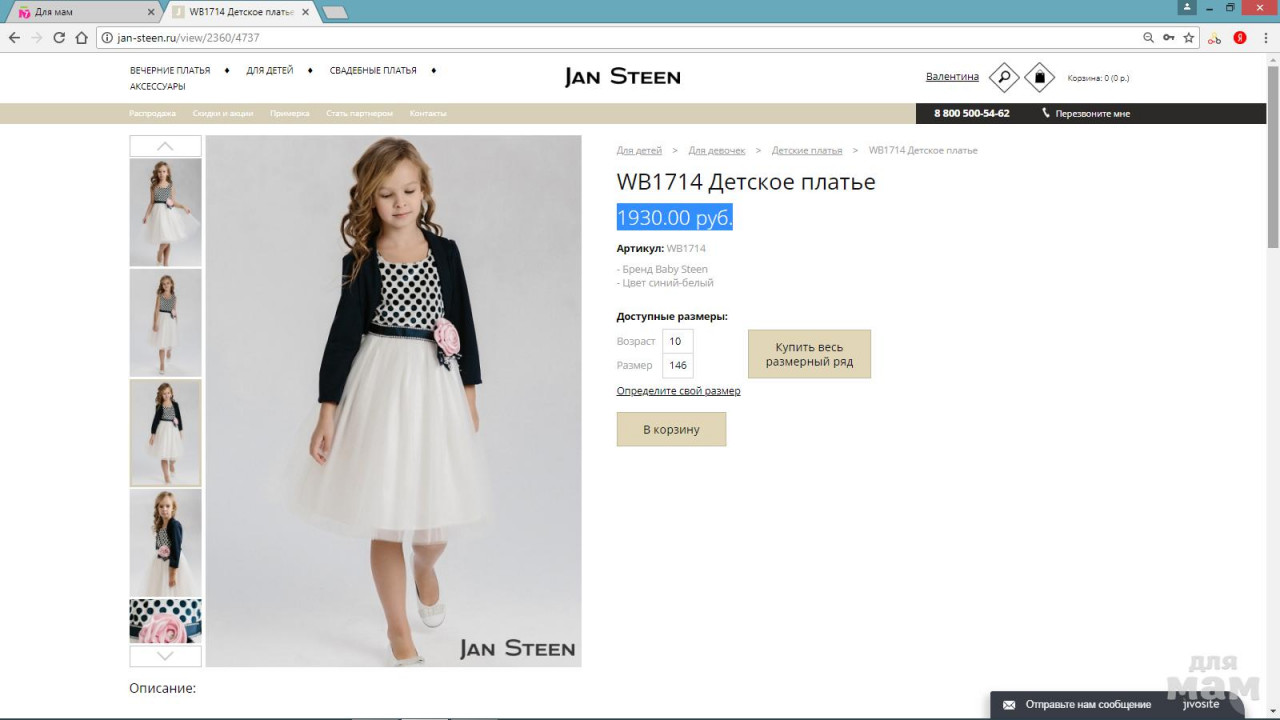Image resolution: width=1280 pixels, height=720 pixels.
Task: Click Перезвоните мне callback link
Action: pos(1091,114)
